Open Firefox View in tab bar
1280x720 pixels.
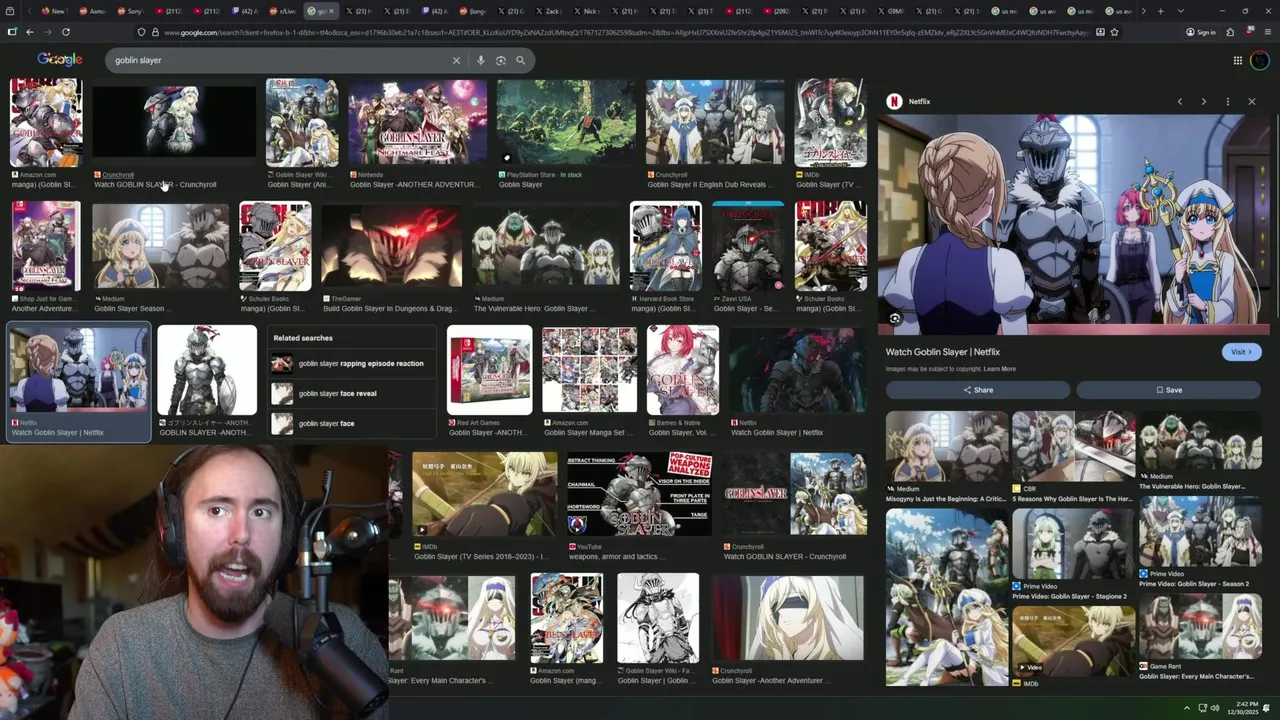click(10, 11)
